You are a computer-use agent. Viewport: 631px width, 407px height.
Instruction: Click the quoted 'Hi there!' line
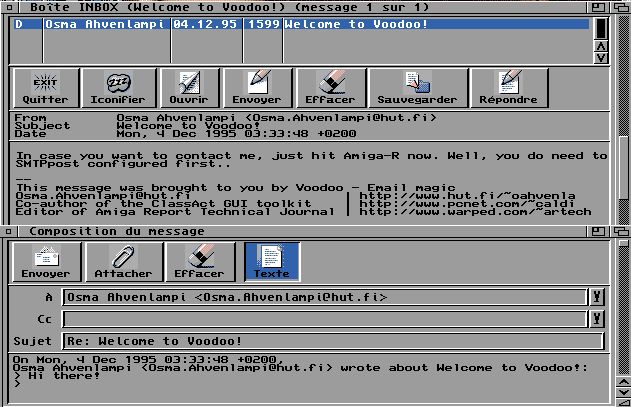coord(56,376)
